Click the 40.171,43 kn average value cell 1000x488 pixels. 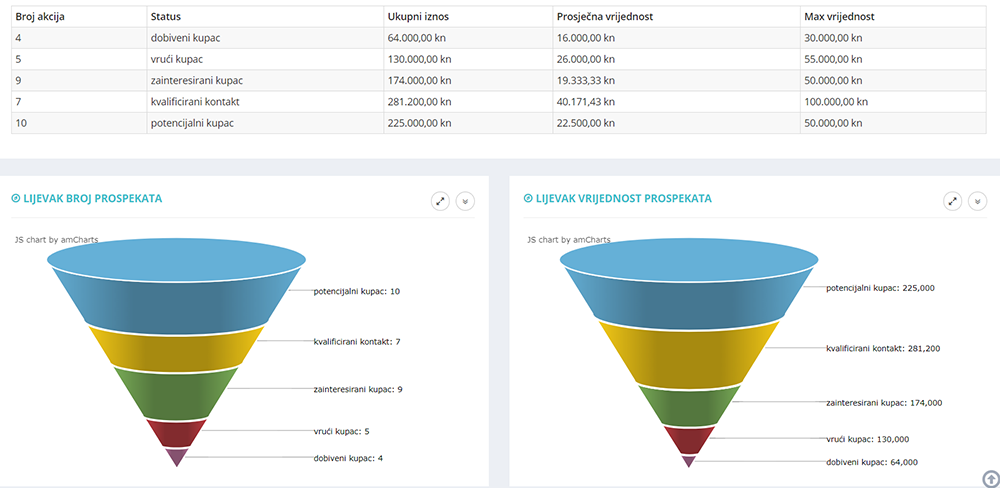[677, 101]
